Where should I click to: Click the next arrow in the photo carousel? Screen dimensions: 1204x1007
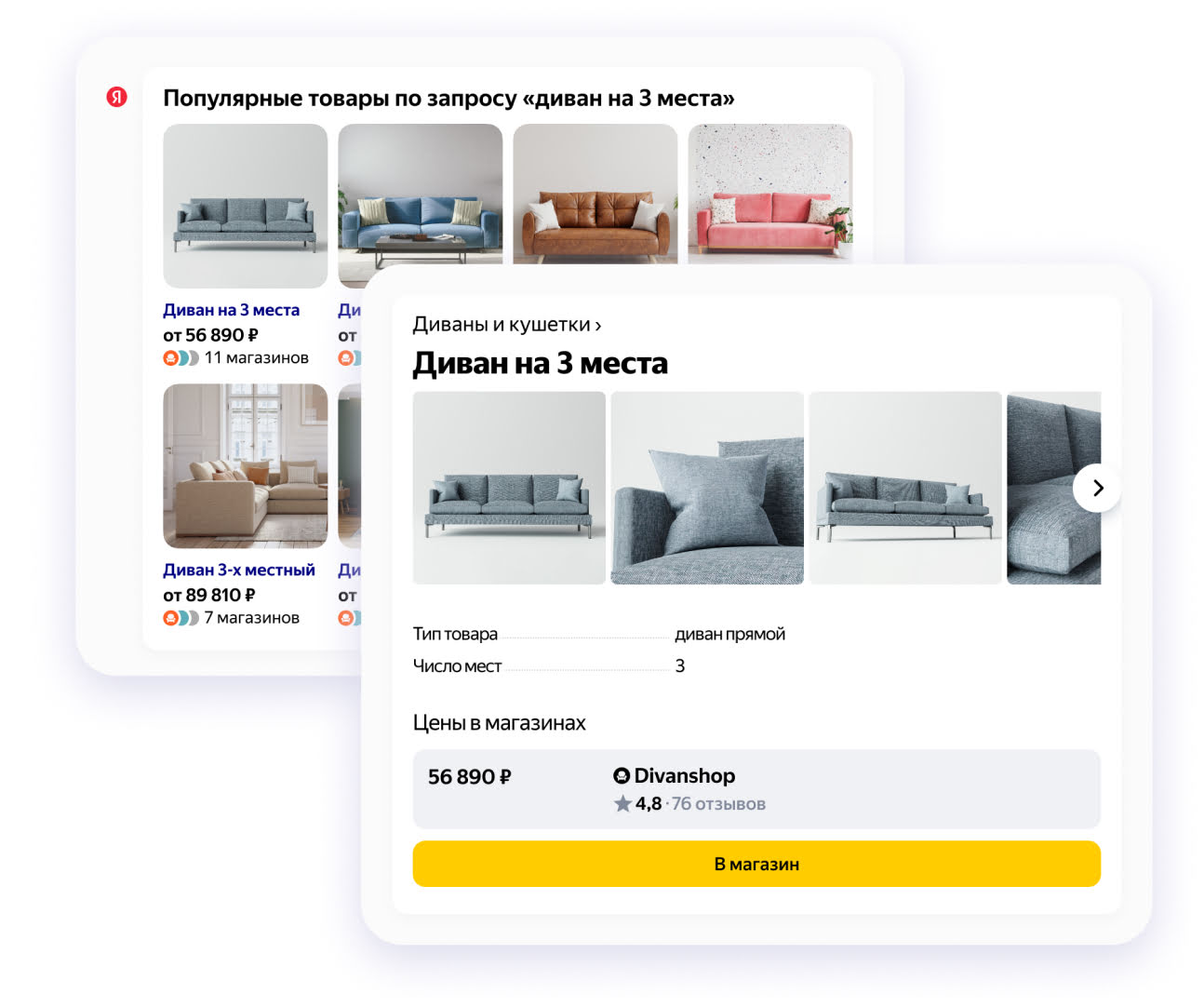click(1097, 488)
